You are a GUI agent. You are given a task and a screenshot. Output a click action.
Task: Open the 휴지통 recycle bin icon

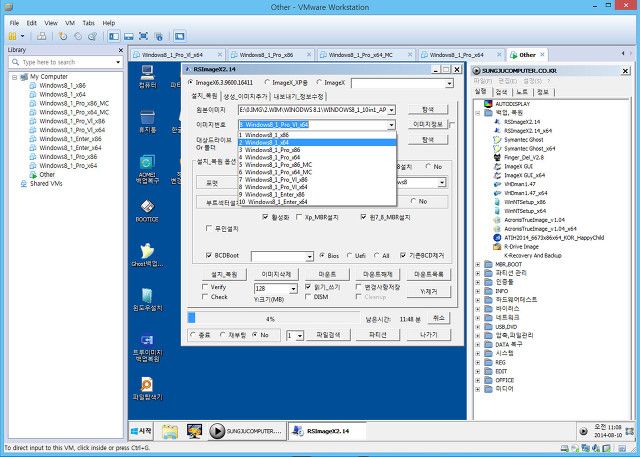(147, 121)
